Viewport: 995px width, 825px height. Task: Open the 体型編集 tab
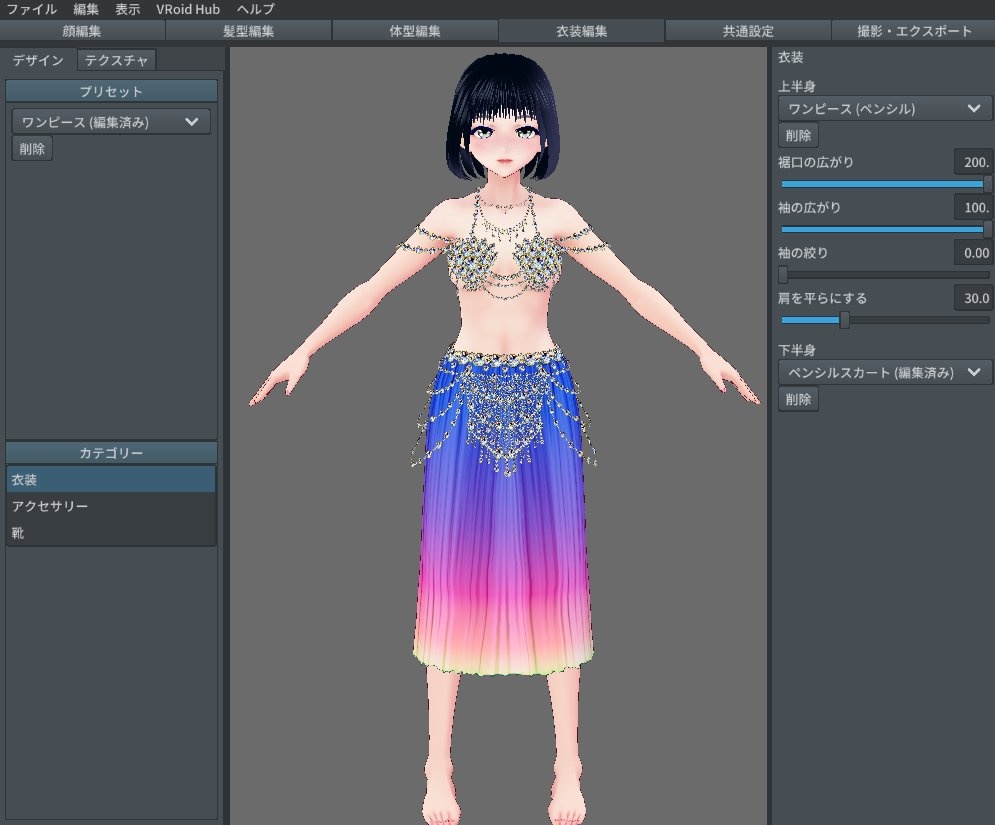coord(415,31)
